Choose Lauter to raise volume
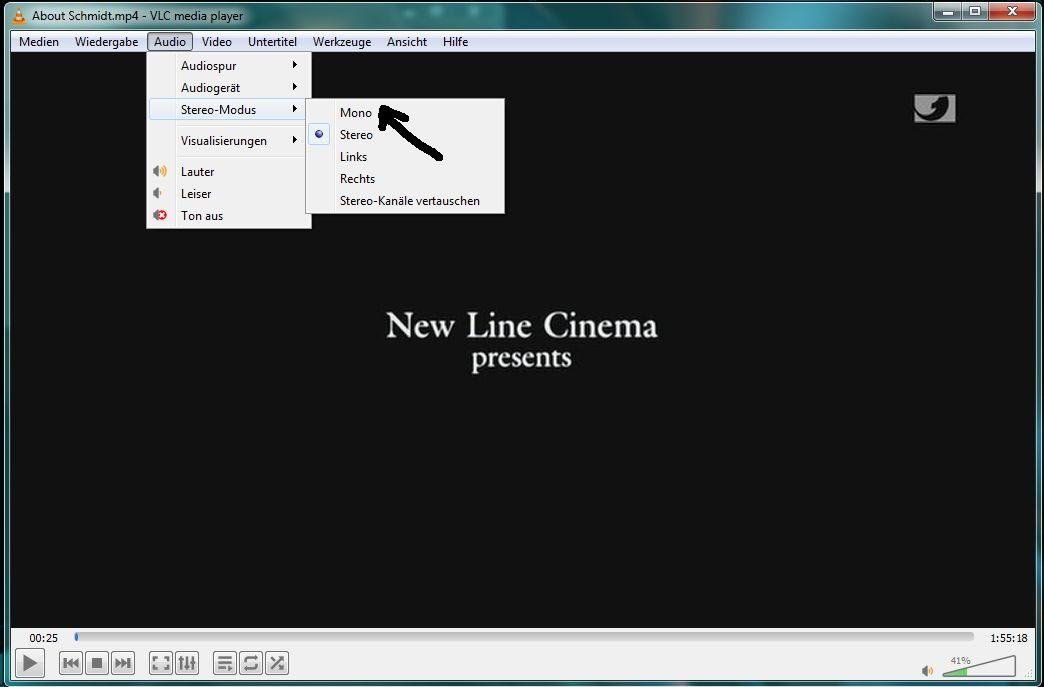Screen dimensions: 1044x687 point(229,171)
